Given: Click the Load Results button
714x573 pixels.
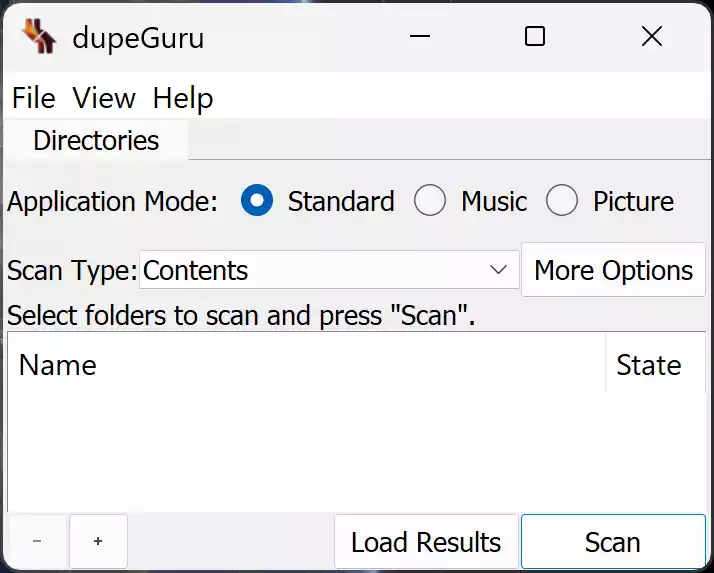Looking at the screenshot, I should [x=426, y=542].
